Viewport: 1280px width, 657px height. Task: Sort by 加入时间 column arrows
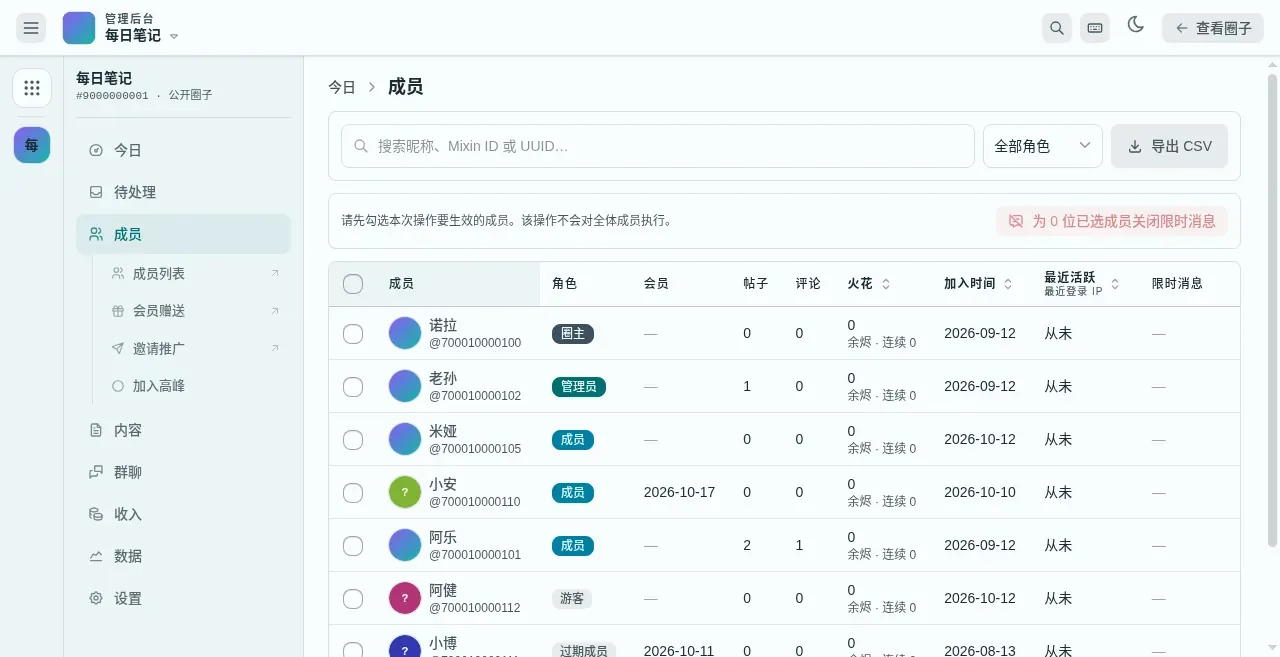pyautogui.click(x=1008, y=284)
